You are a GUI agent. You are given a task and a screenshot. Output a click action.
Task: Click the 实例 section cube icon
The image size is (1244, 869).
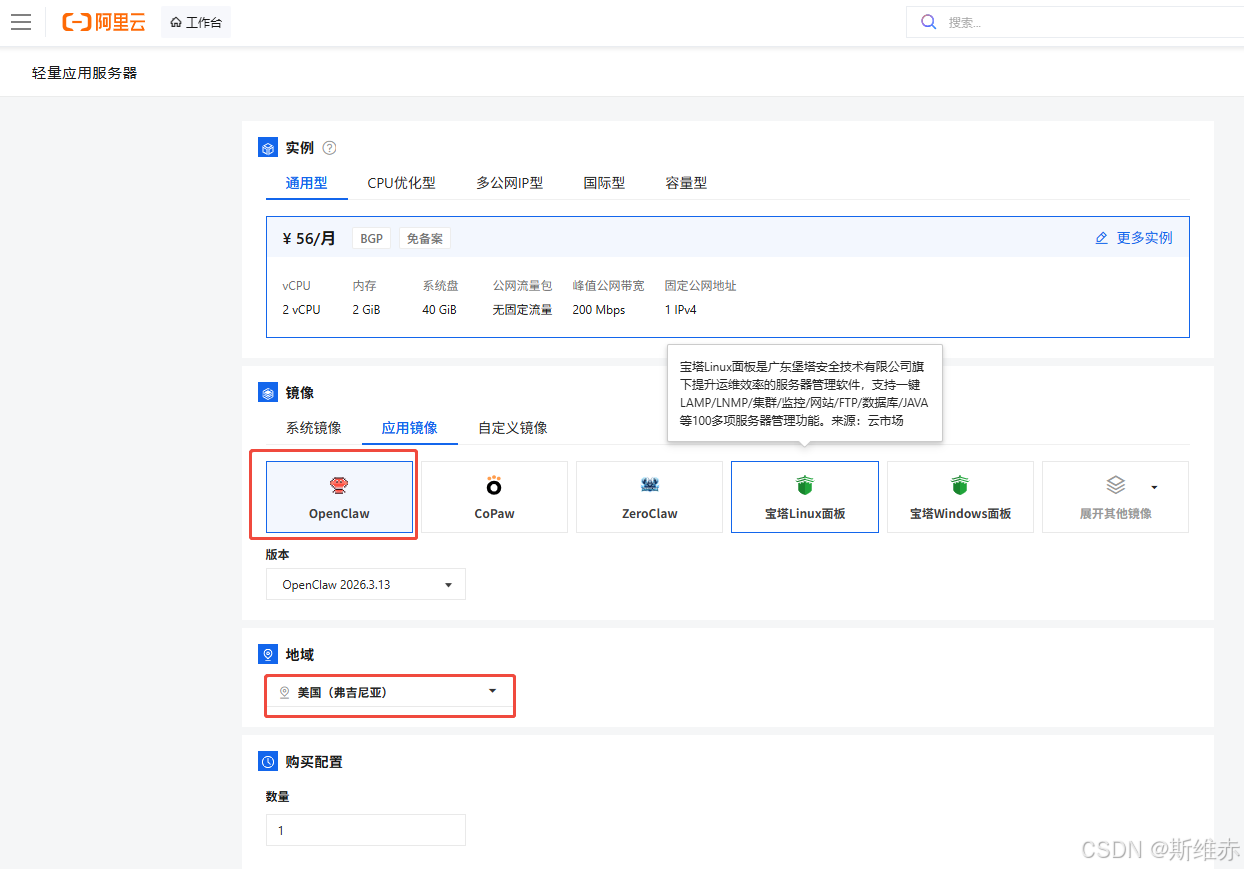point(268,148)
